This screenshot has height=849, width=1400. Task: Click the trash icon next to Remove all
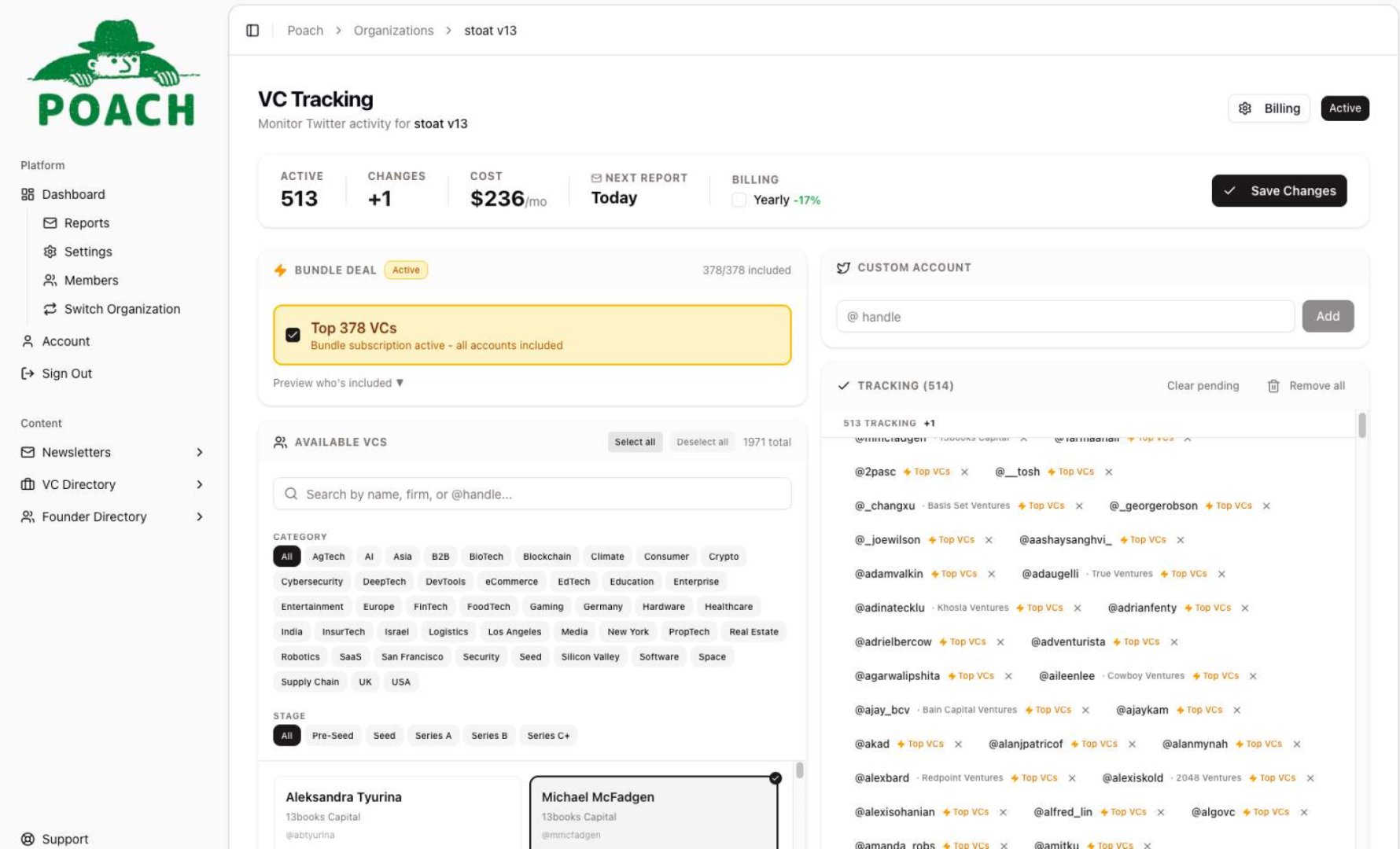1274,386
